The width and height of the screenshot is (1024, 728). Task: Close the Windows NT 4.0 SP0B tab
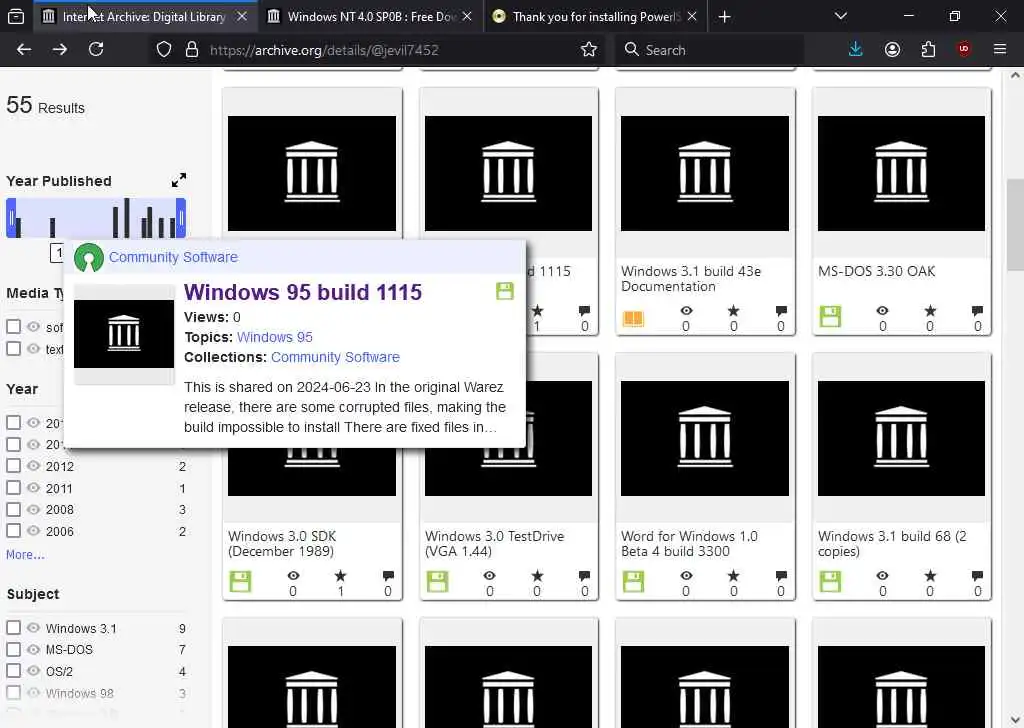coord(467,16)
